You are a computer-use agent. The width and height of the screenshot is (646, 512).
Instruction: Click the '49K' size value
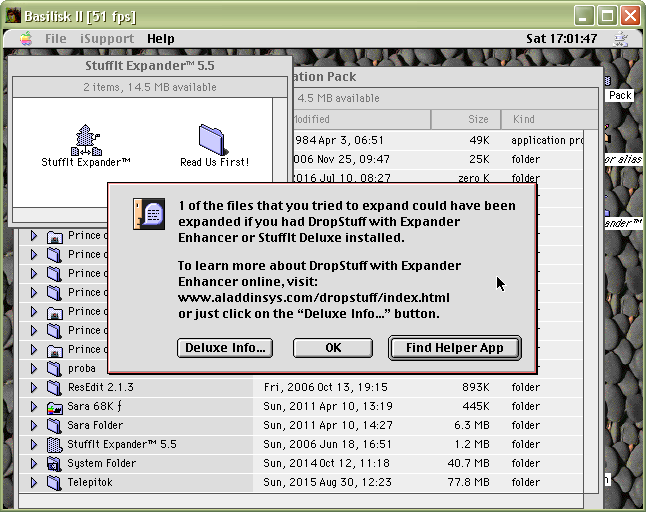[x=479, y=140]
